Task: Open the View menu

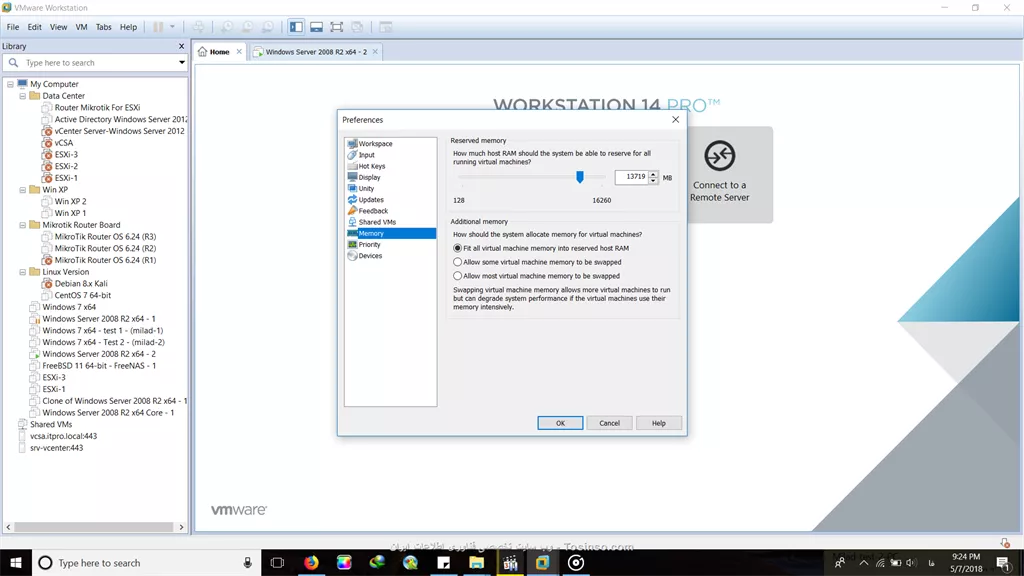Action: [x=58, y=27]
